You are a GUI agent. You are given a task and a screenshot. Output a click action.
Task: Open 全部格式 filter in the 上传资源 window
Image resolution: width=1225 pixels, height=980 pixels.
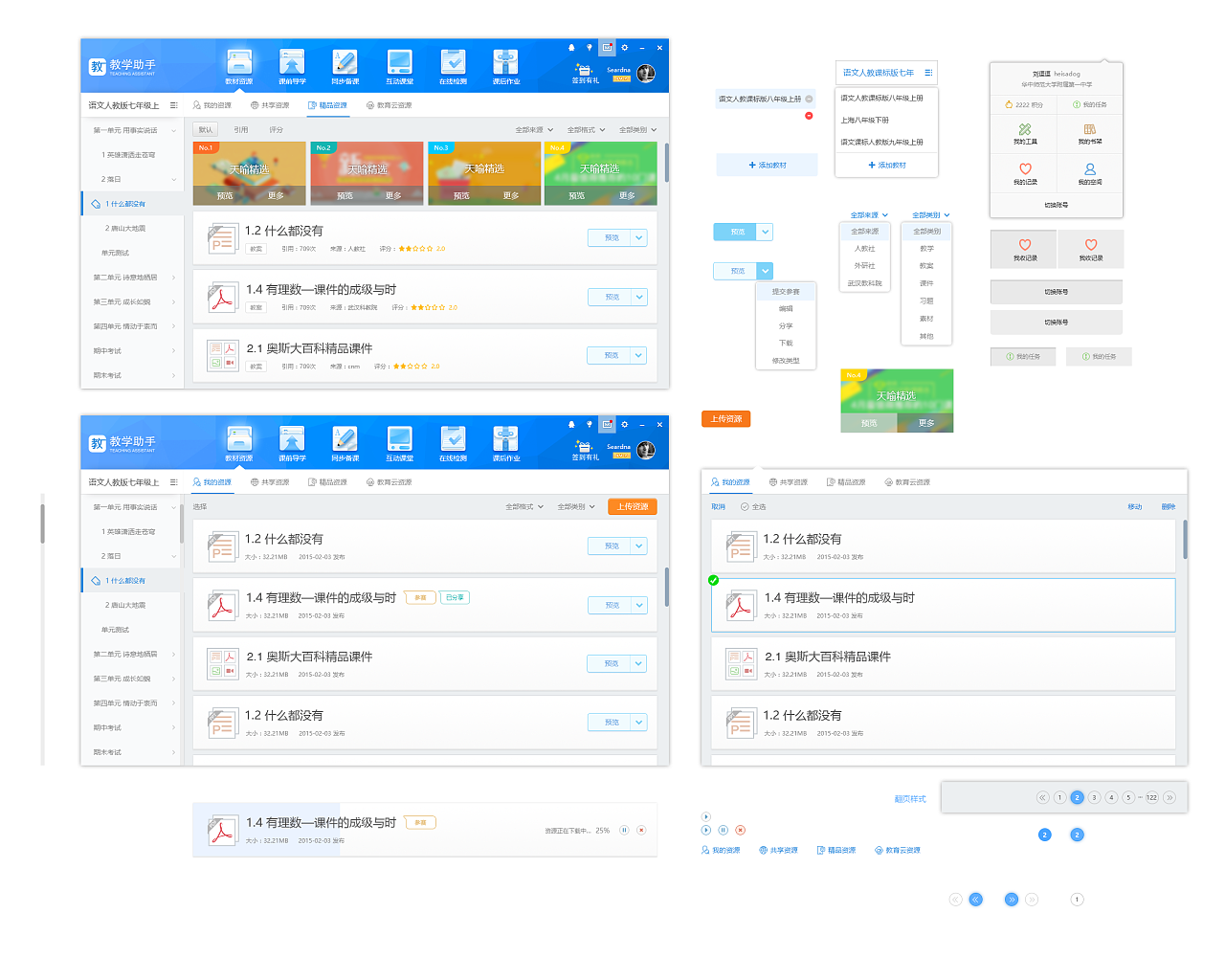pos(524,506)
